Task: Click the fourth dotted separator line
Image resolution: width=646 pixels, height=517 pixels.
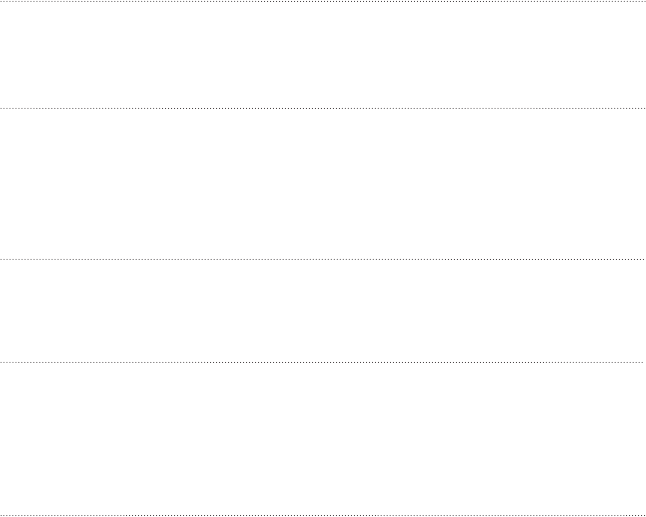Action: (323, 362)
